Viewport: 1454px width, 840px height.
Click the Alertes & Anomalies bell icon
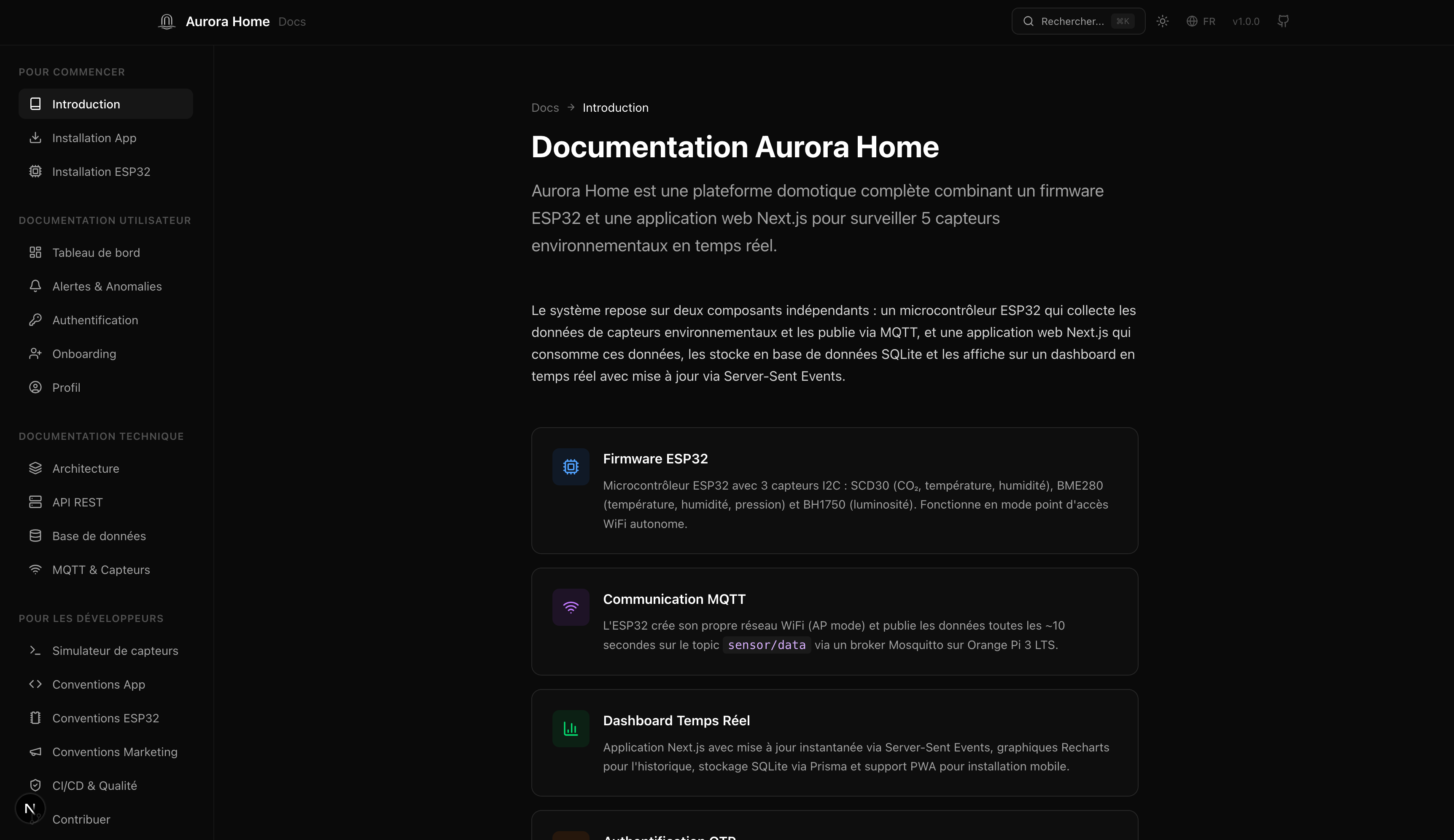click(x=35, y=286)
